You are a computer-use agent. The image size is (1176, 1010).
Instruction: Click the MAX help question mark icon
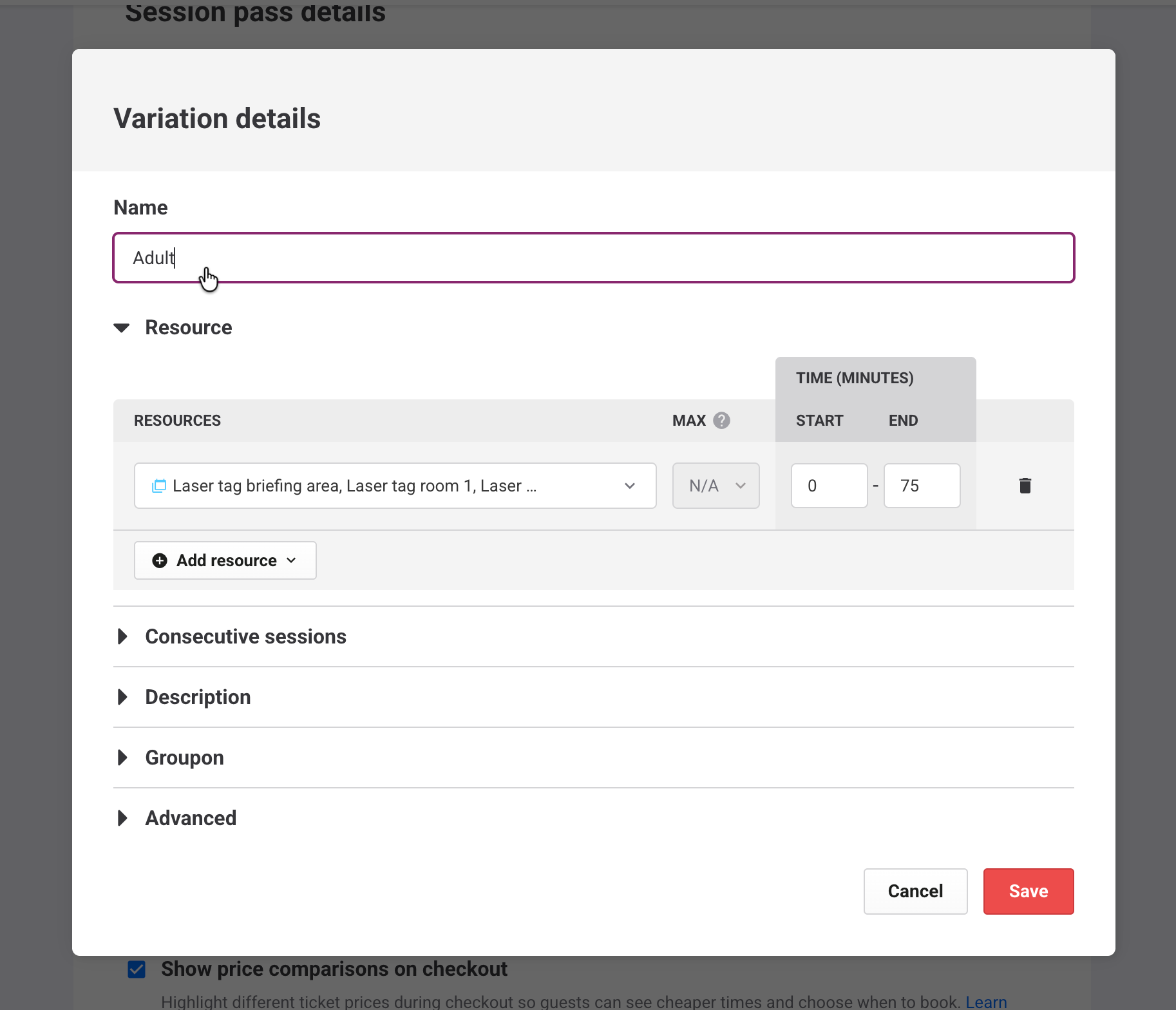coord(721,421)
